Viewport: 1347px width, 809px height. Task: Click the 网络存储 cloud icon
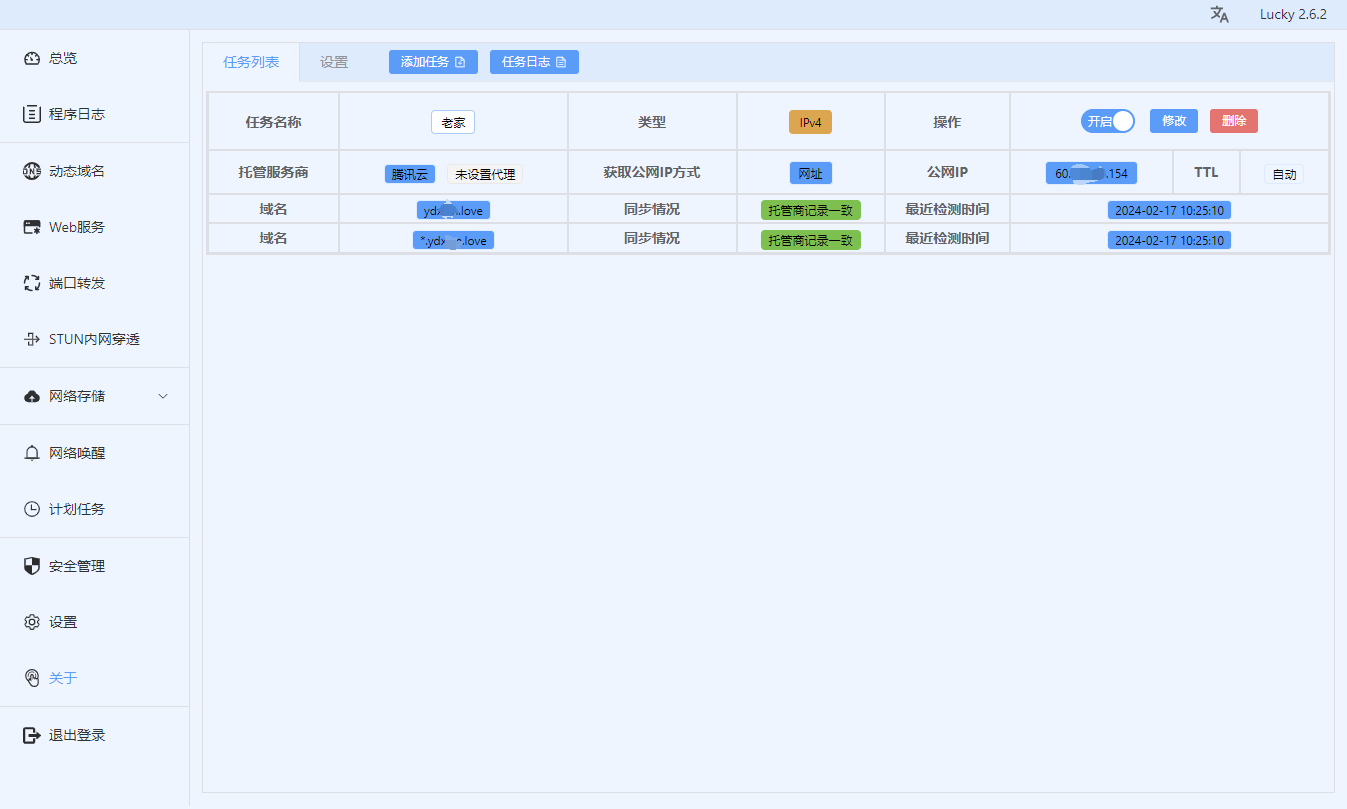tap(32, 396)
